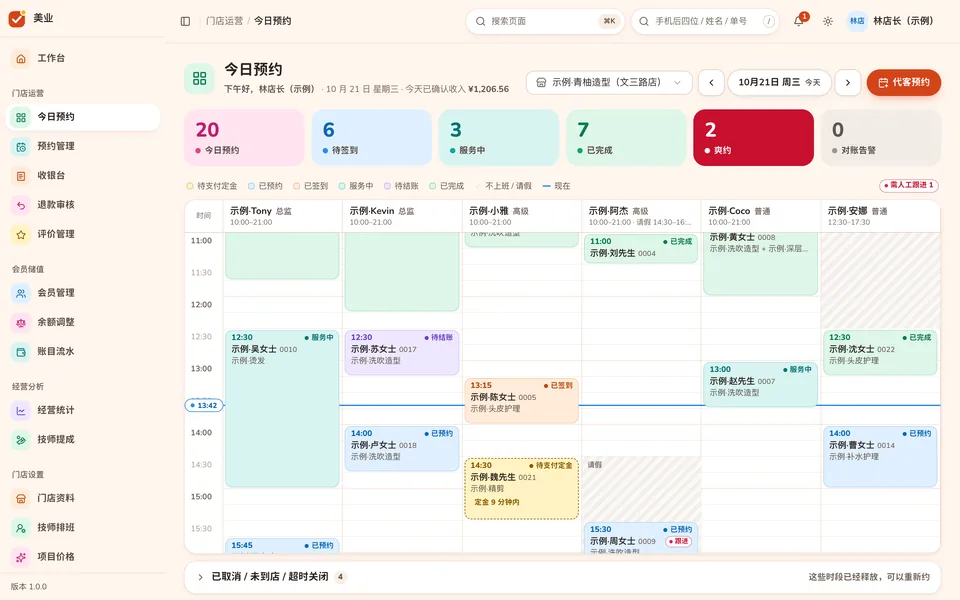Viewport: 960px width, 600px height.
Task: Click the 需人工跟进 1 badge
Action: point(909,185)
